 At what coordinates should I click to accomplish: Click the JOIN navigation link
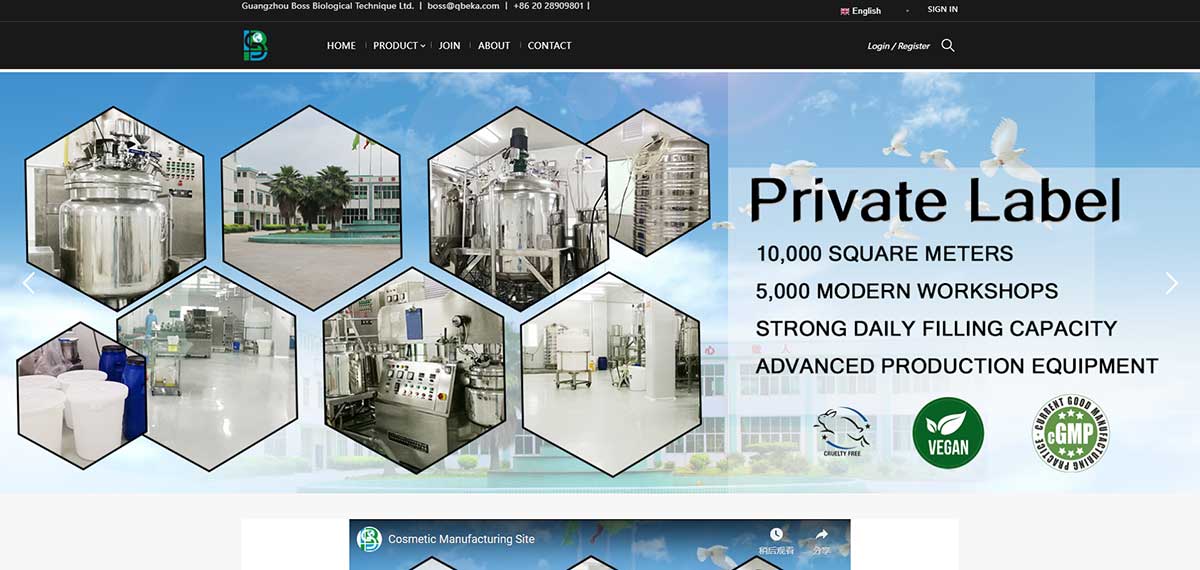(449, 46)
